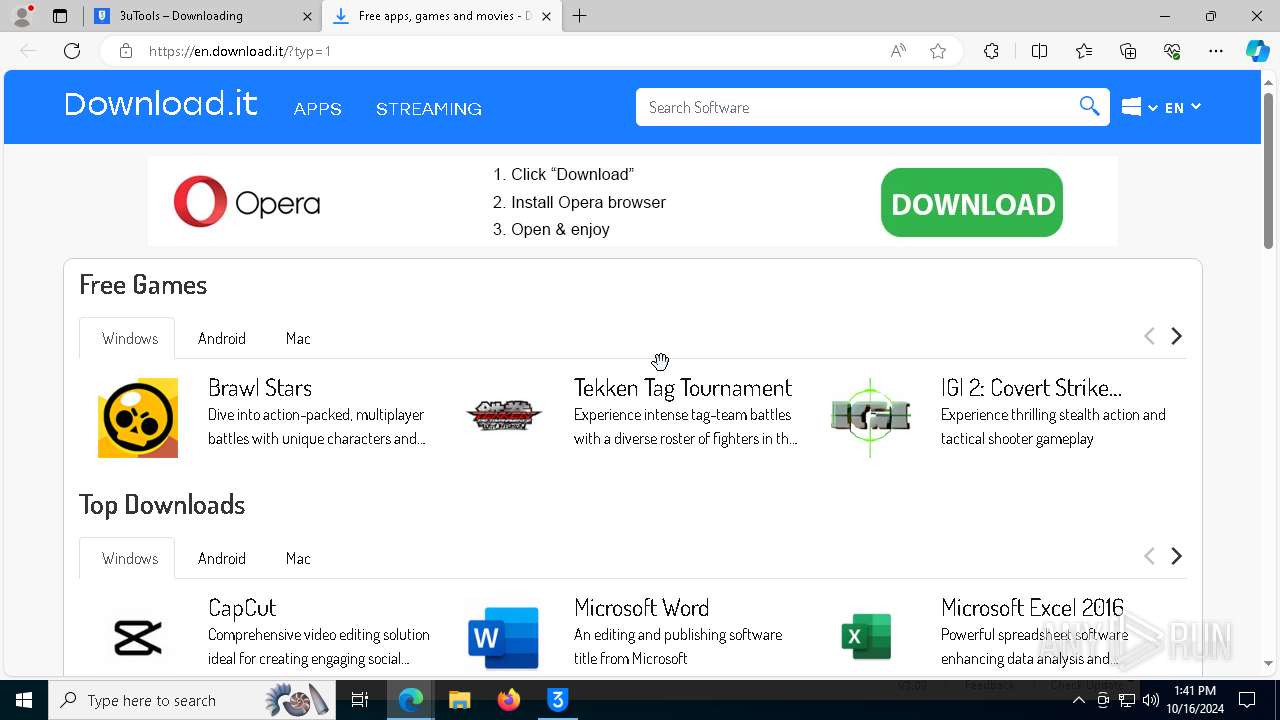Open 3uTools app on the taskbar
1280x720 pixels.
click(558, 700)
